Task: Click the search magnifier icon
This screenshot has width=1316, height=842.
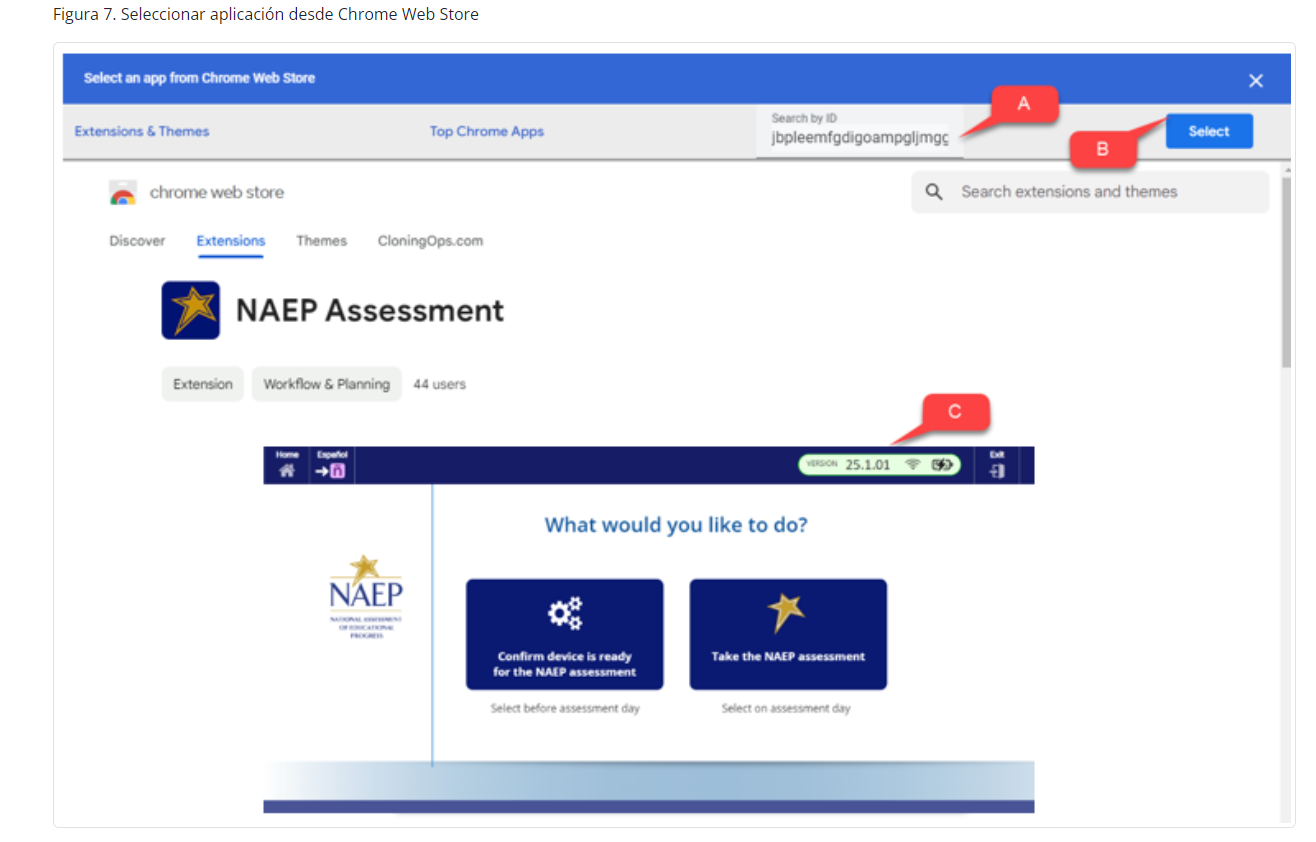Action: click(934, 192)
